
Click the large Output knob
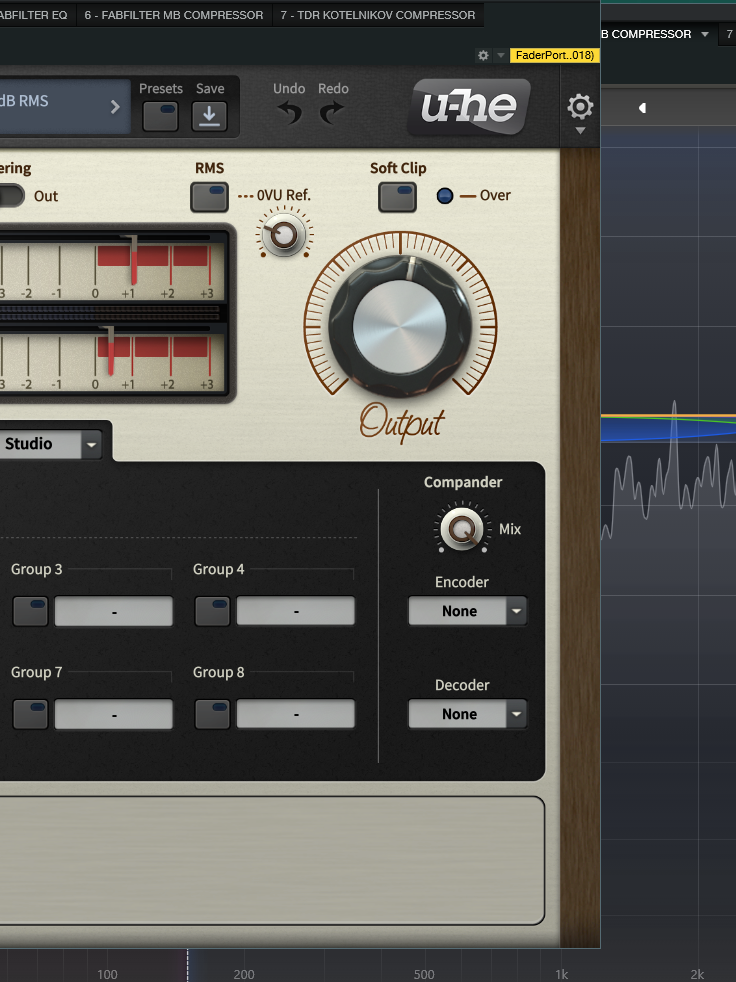click(400, 326)
